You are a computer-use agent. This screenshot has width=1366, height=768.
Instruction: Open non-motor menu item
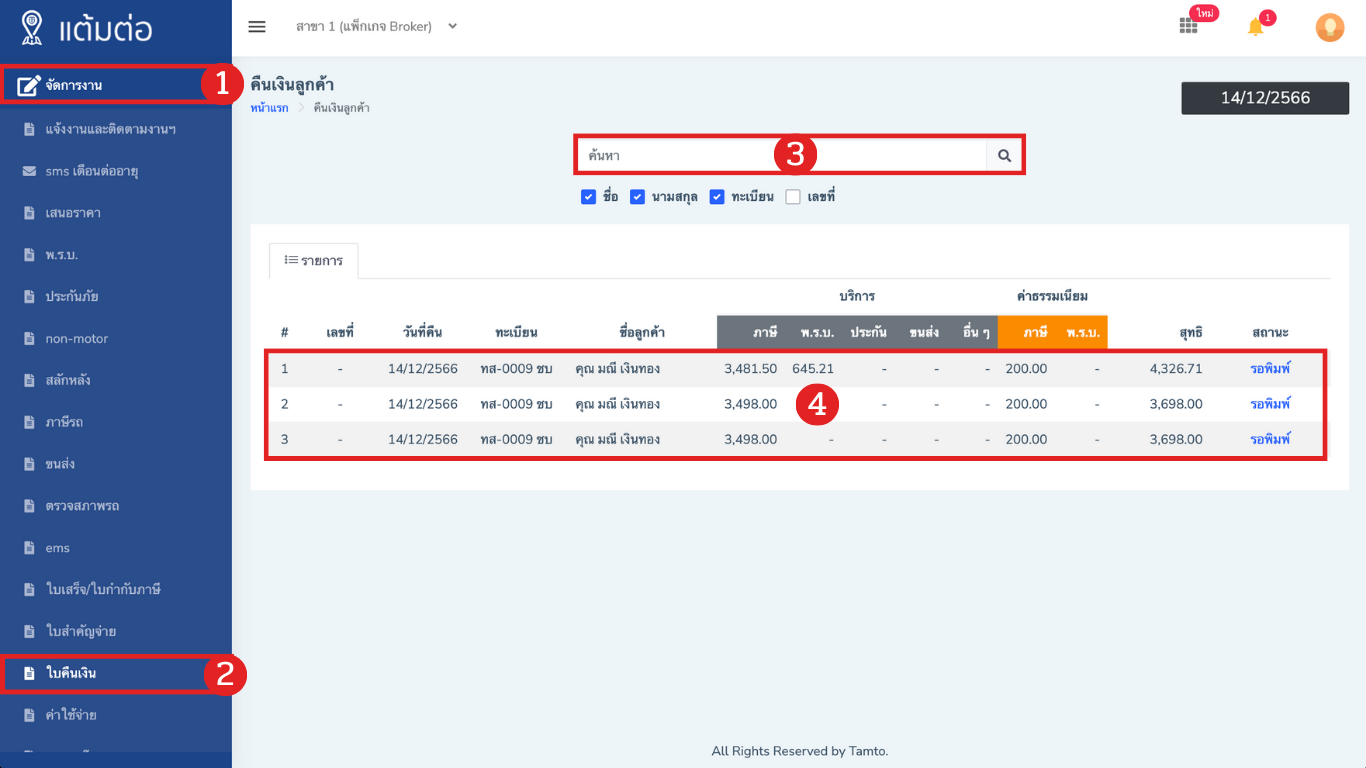tap(77, 339)
